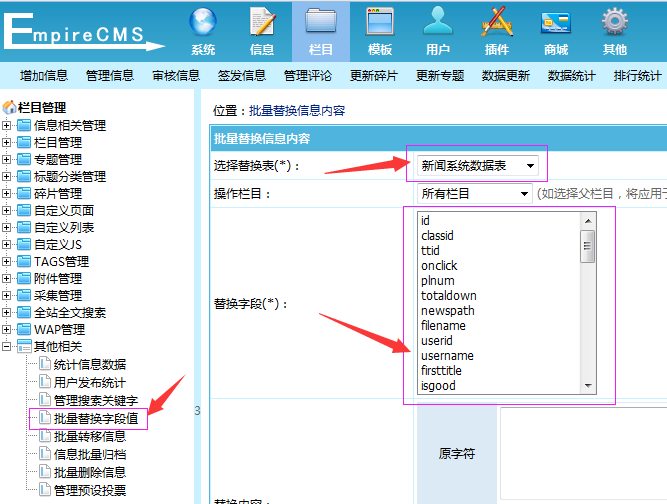Open the 所有栏目 dropdown
This screenshot has width=667, height=504.
(x=475, y=194)
